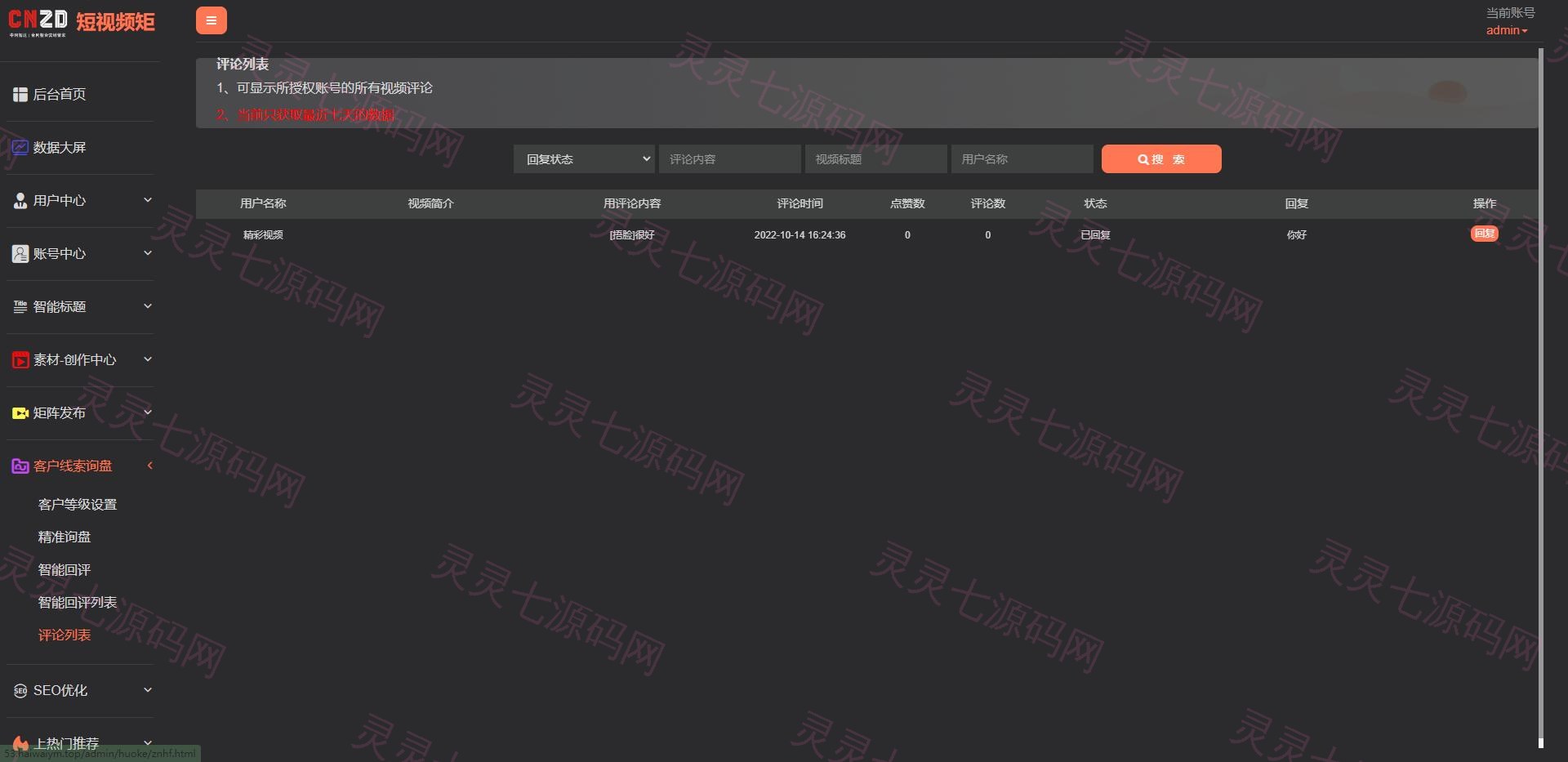This screenshot has height=762, width=1568.
Task: Open 数据大屏 page
Action: tap(60, 148)
